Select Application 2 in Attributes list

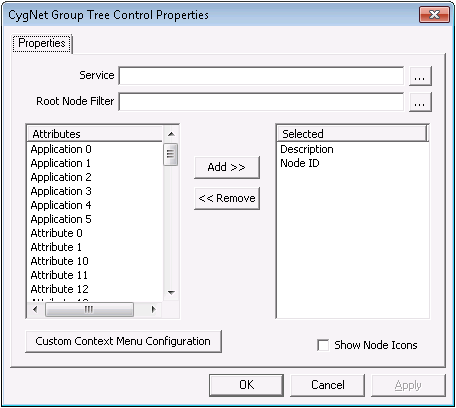coord(61,177)
